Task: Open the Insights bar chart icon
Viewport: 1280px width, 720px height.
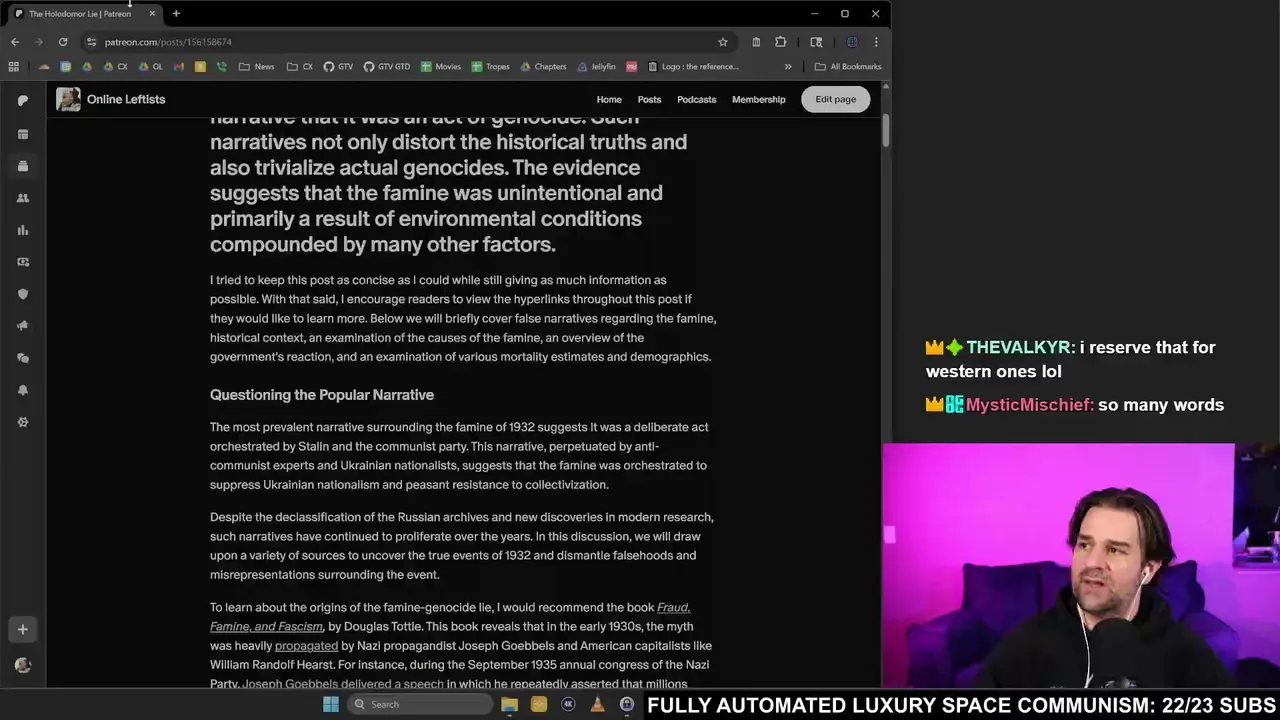Action: 23,230
